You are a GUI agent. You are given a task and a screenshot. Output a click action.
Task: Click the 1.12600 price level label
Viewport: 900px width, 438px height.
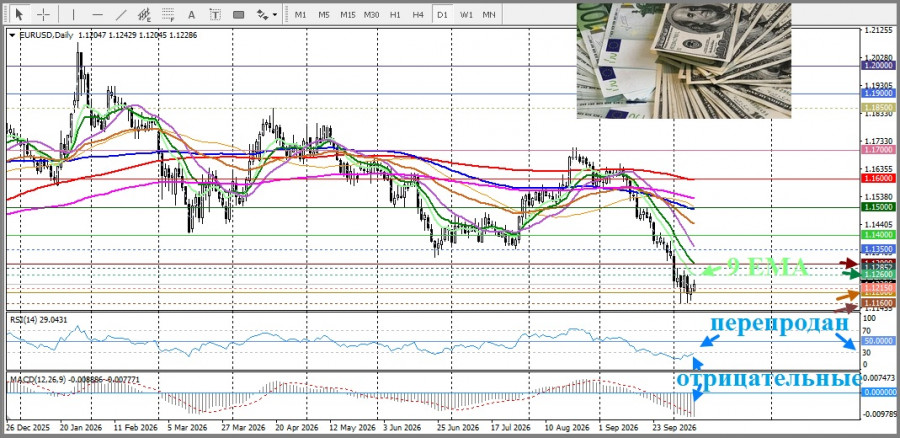pyautogui.click(x=878, y=275)
